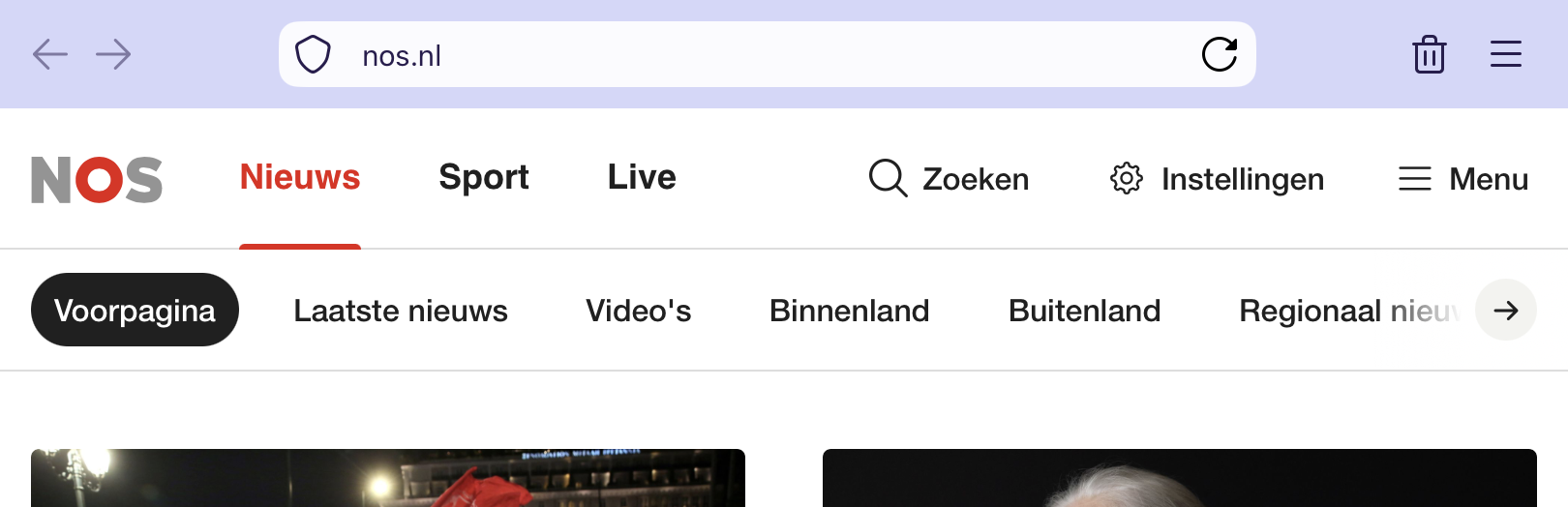Reload the page with the refresh icon
Screen dimensions: 1568x507
(1219, 54)
